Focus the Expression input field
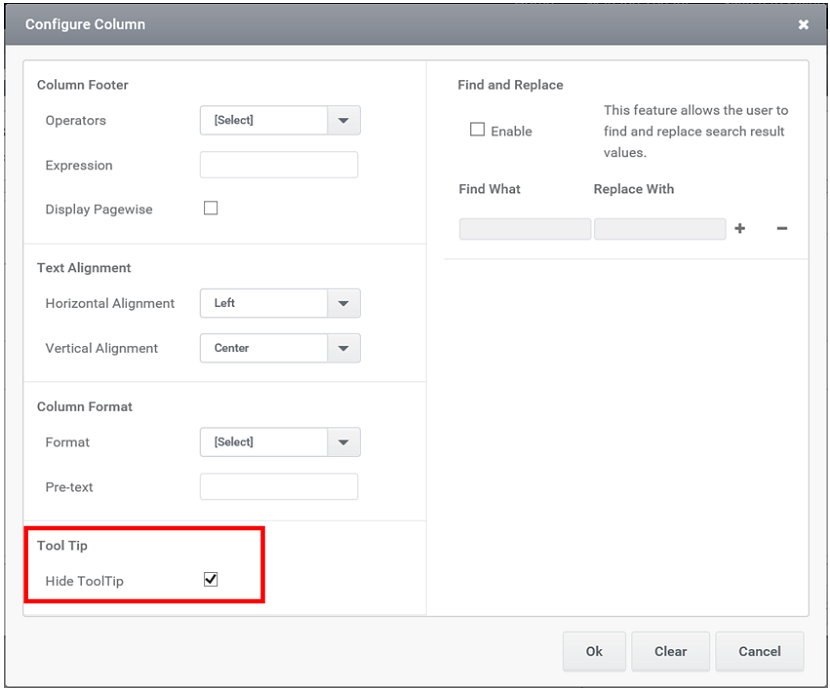830x688 pixels. 279,165
